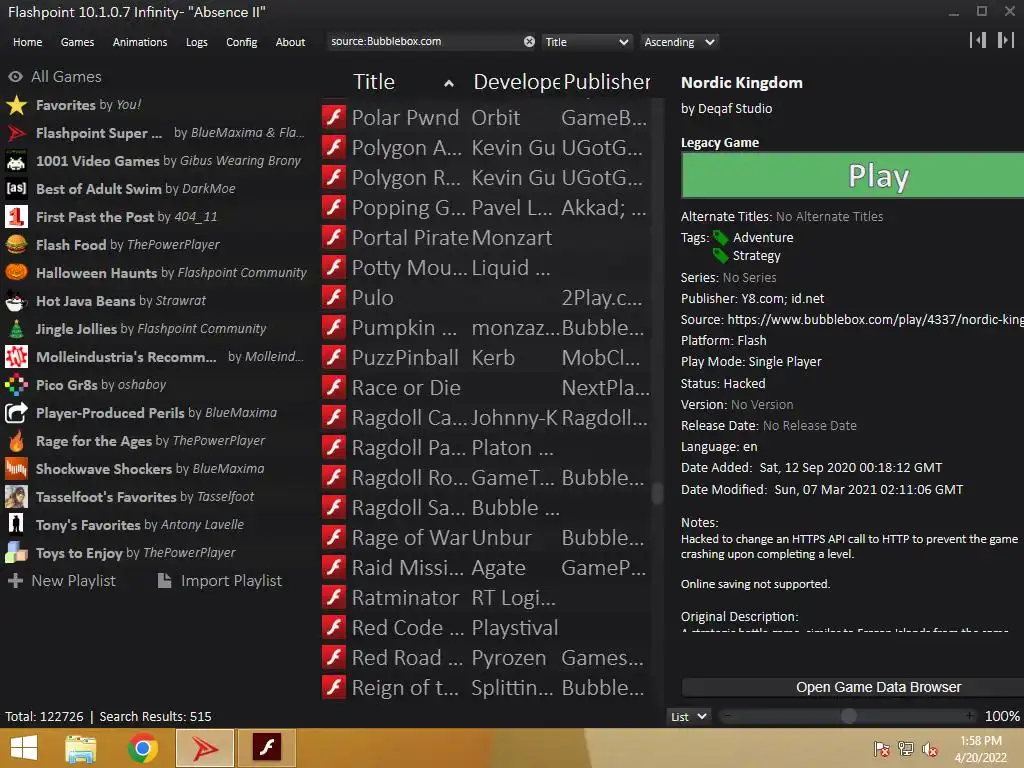
Task: Open the Animations menu
Action: [x=140, y=42]
